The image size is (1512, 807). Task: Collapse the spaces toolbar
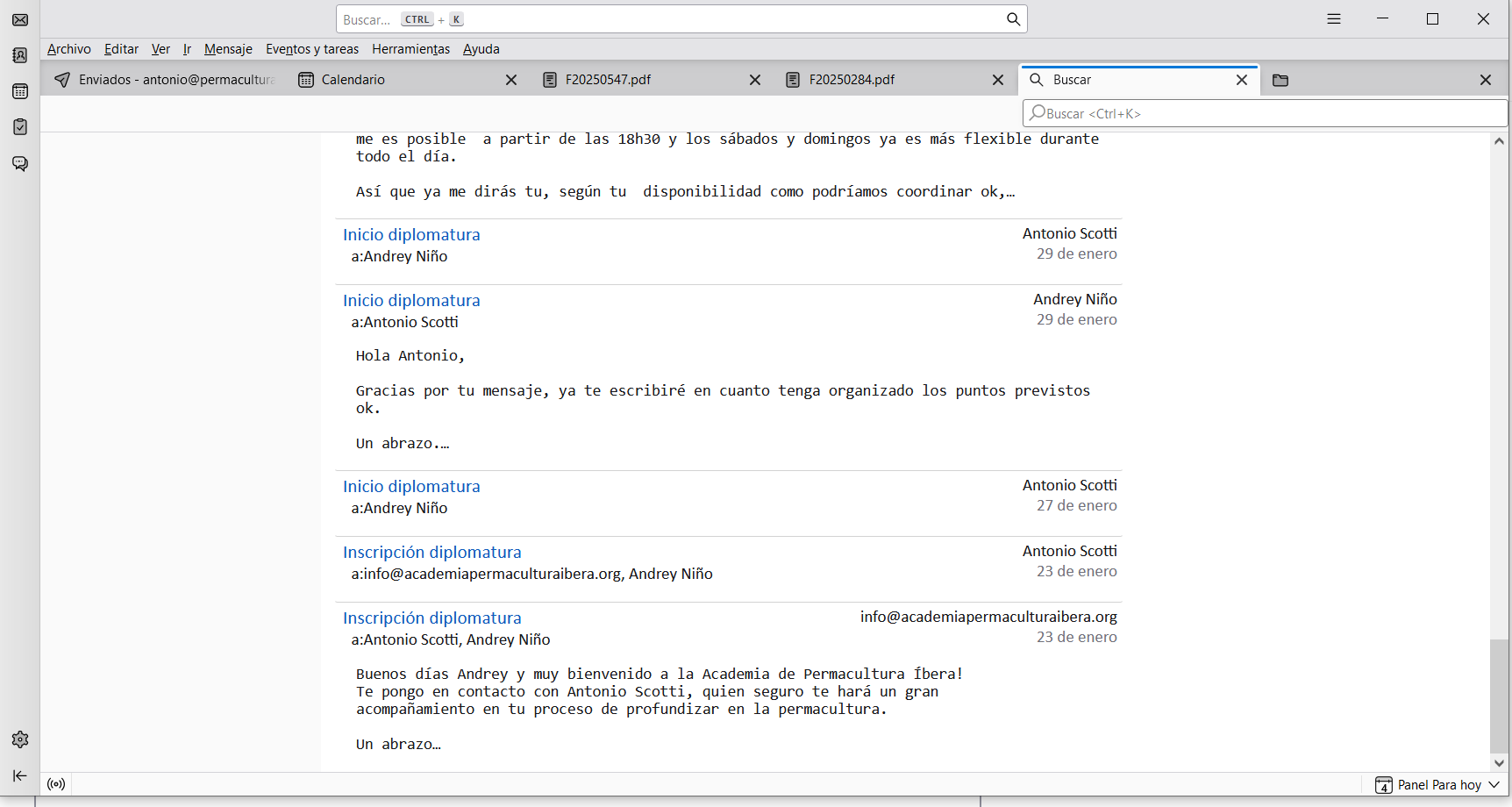(20, 775)
